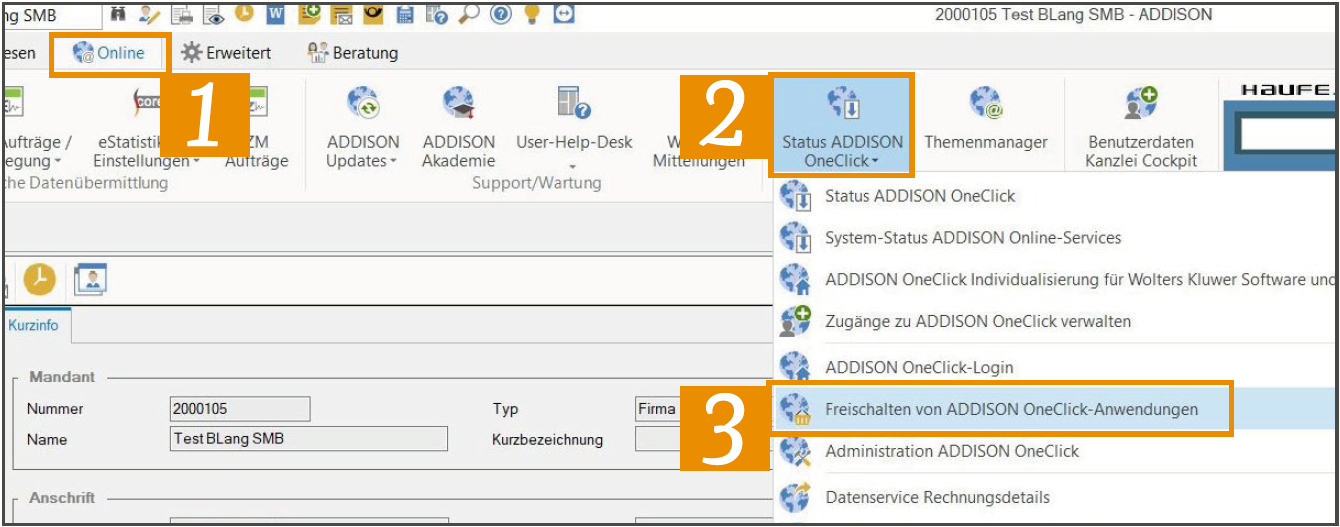Viewport: 1340px width, 527px height.
Task: Switch to the Erweitert ribbon tab
Action: click(x=226, y=53)
